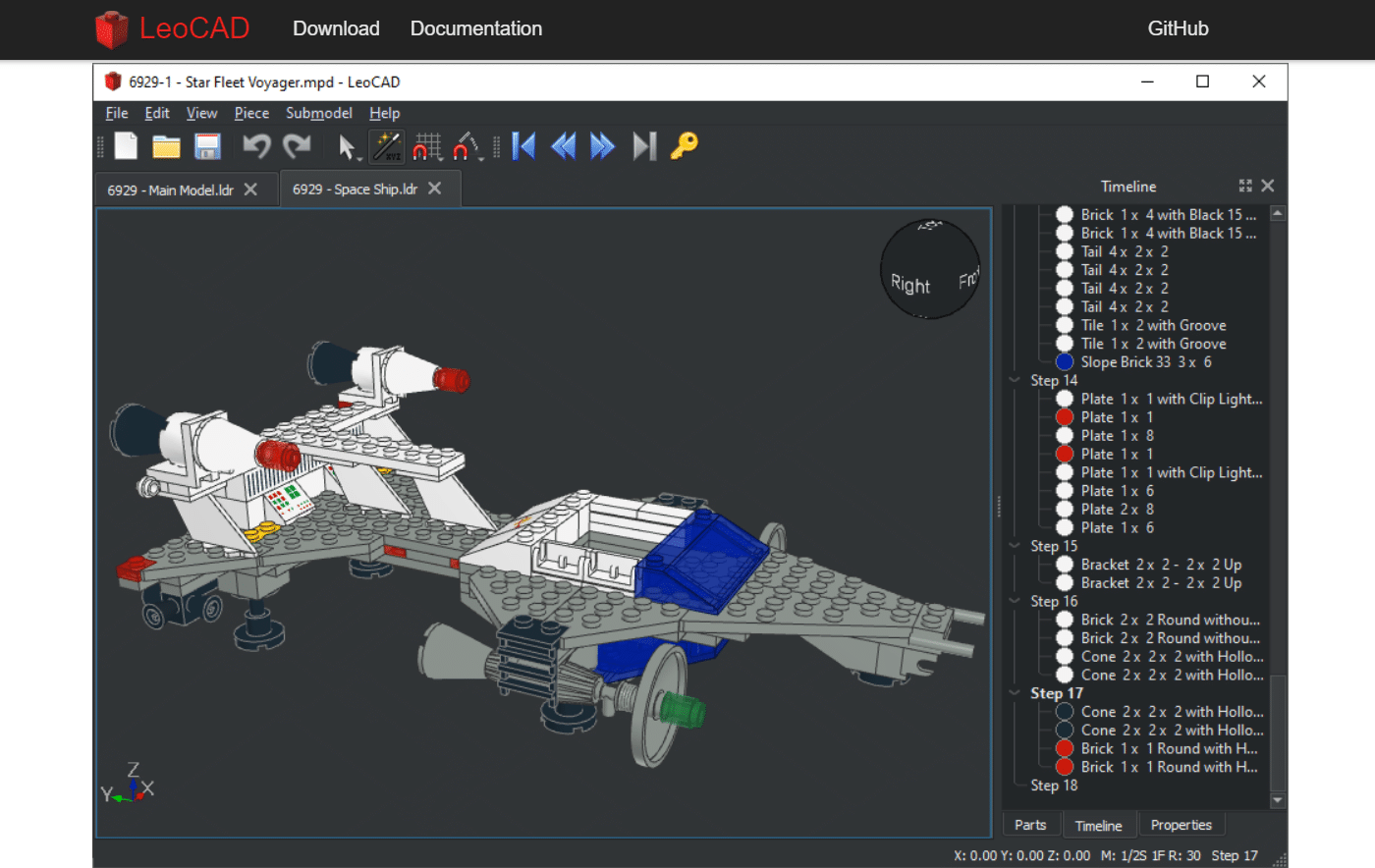Close the Timeline panel
1375x868 pixels.
(x=1268, y=186)
